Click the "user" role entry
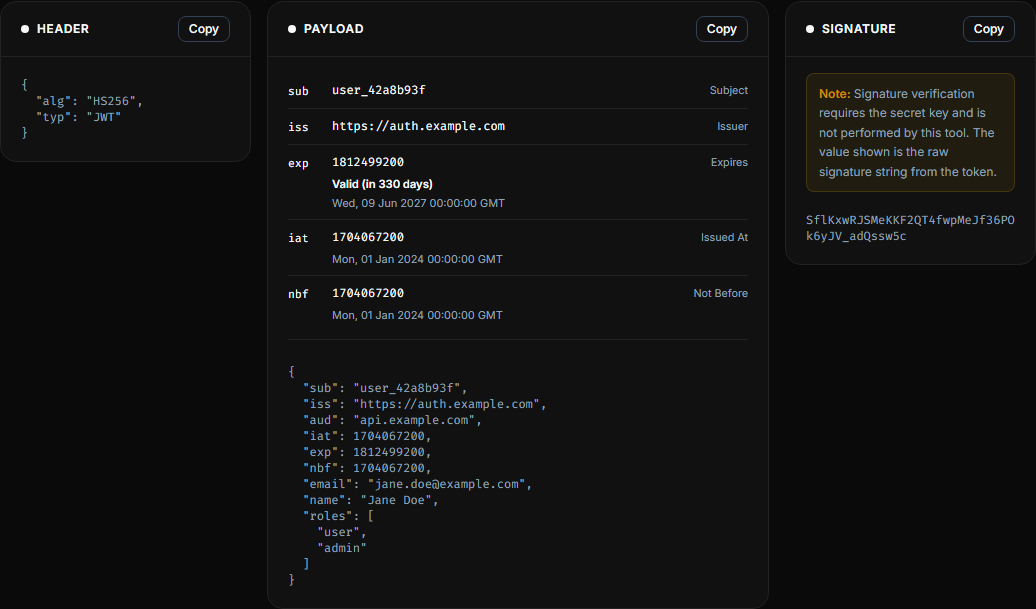1036x609 pixels. 342,532
